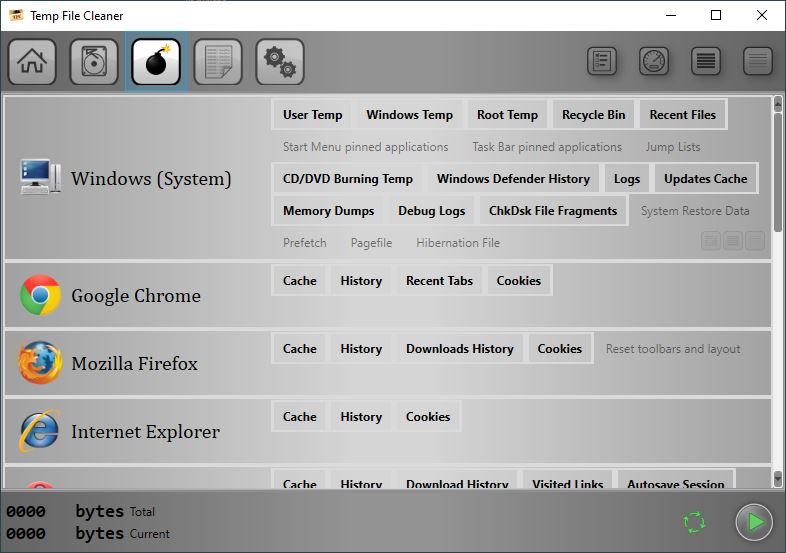786x553 pixels.
Task: Toggle Visited Links in bottom row
Action: point(567,480)
